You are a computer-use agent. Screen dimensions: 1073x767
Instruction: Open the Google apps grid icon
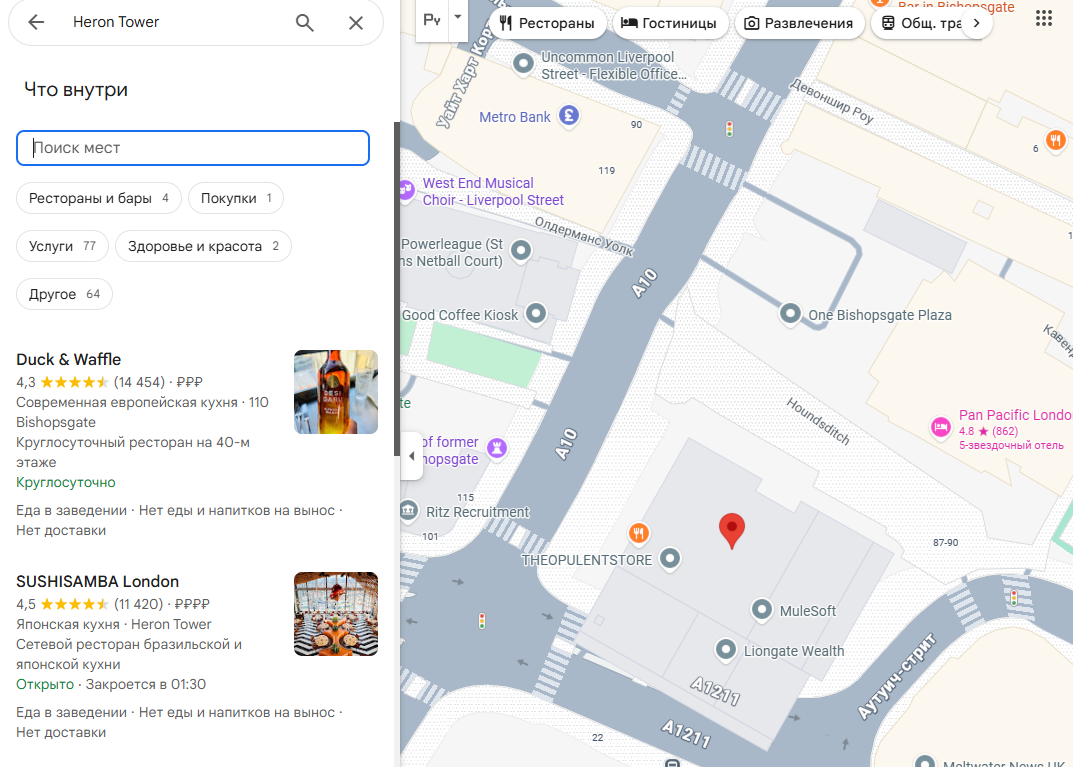(x=1044, y=18)
